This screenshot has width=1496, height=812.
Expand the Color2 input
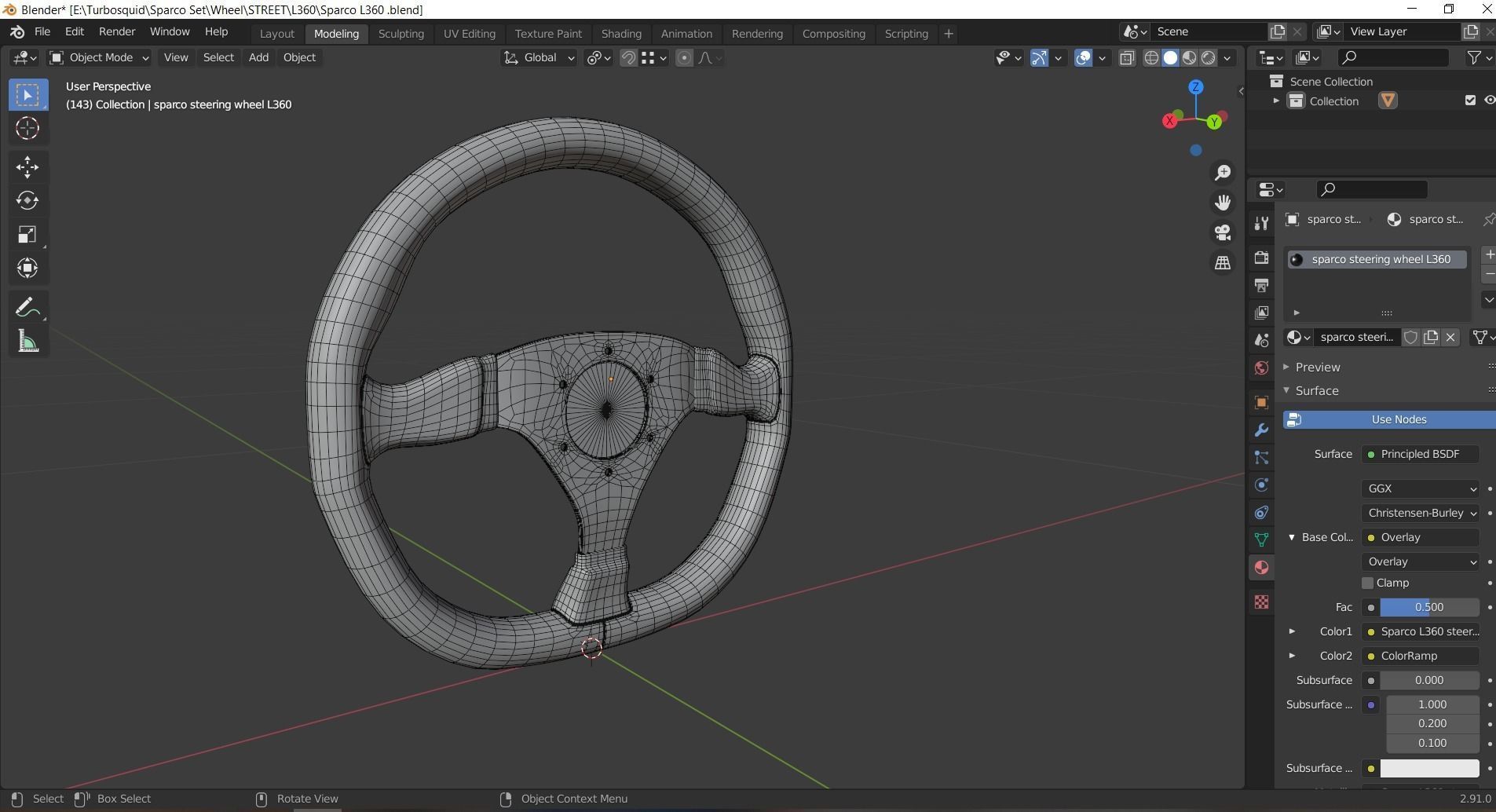1292,656
